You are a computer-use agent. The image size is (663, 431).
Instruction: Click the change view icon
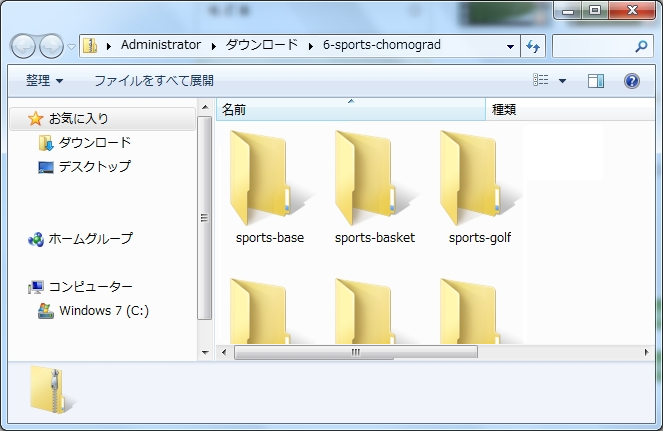541,81
